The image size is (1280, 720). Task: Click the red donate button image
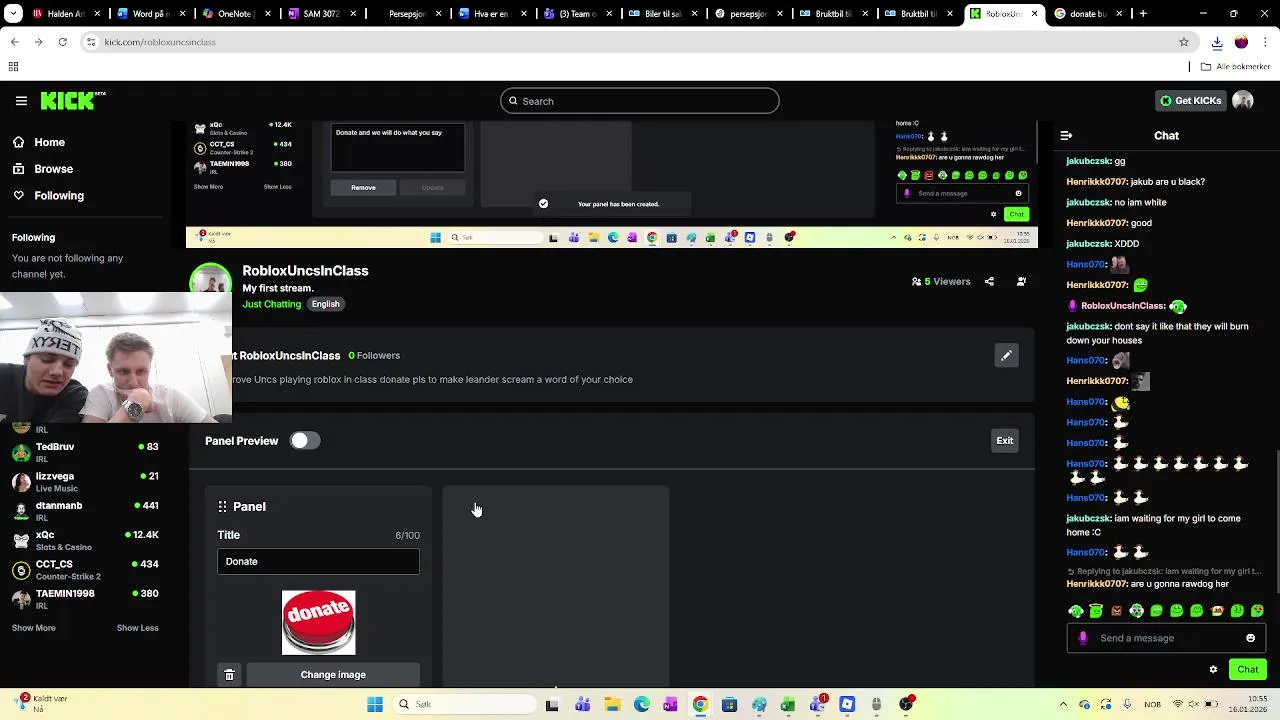point(318,623)
